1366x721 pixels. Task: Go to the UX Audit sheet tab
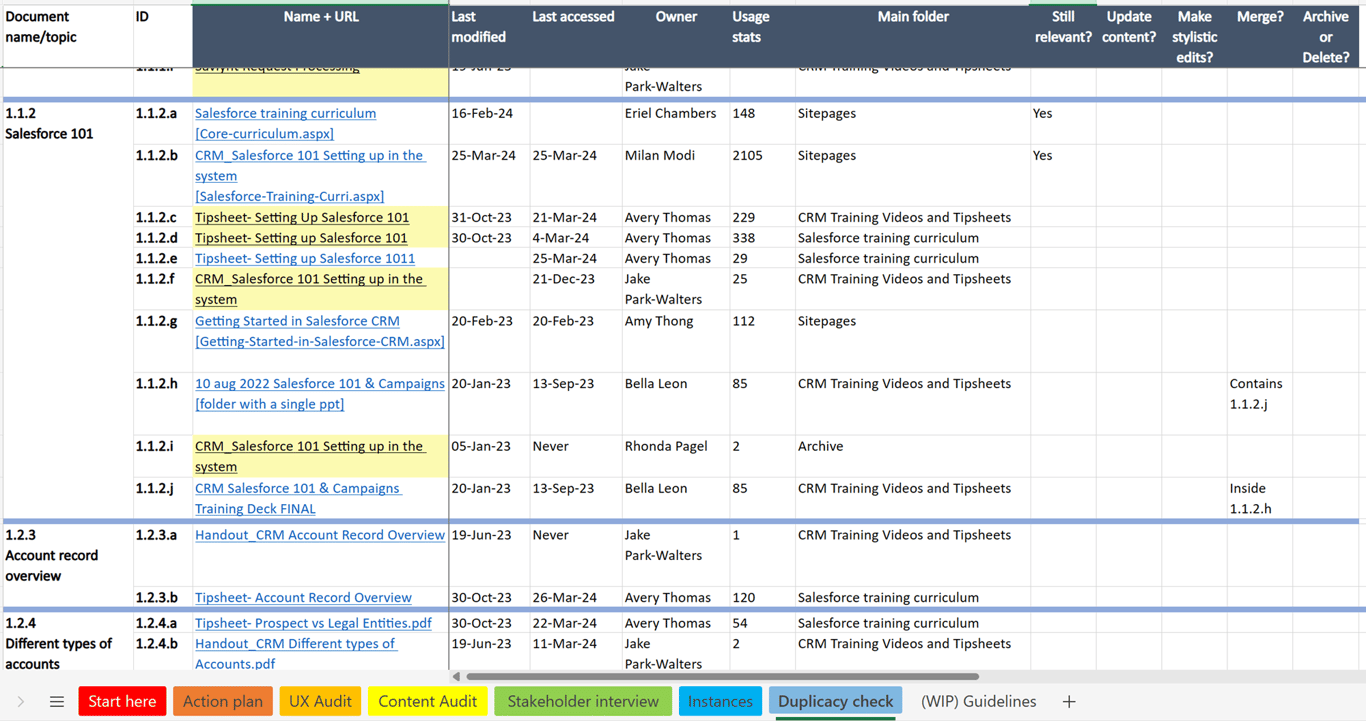320,702
